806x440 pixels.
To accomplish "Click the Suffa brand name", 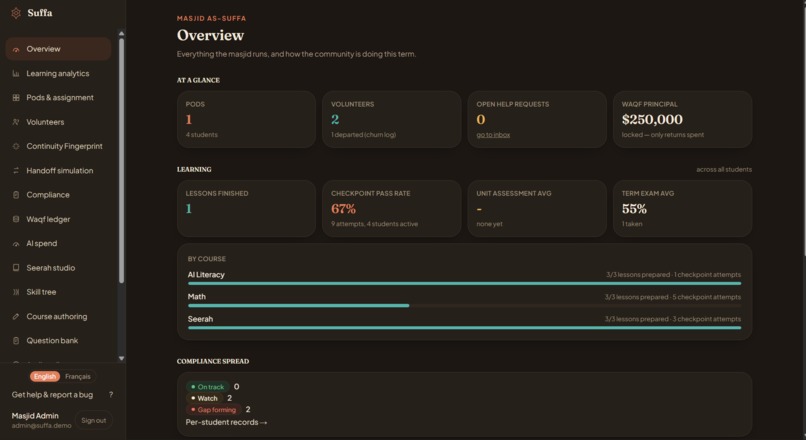I will tap(40, 13).
